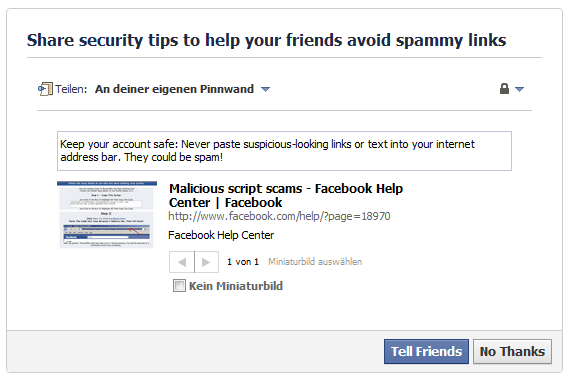Go to the previous thumbnail with left arrow
Screen dimensions: 573x383
pos(182,262)
